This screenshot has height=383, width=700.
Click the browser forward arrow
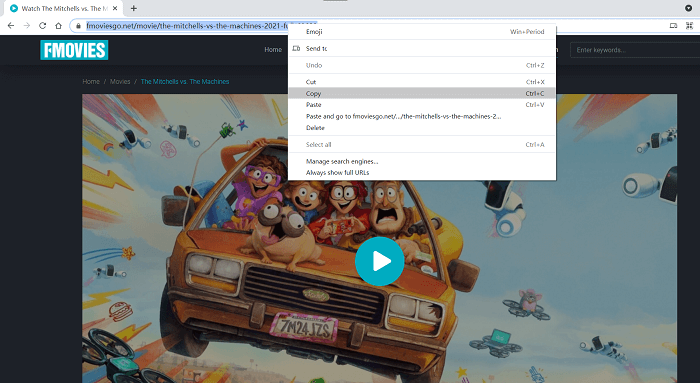tap(27, 26)
